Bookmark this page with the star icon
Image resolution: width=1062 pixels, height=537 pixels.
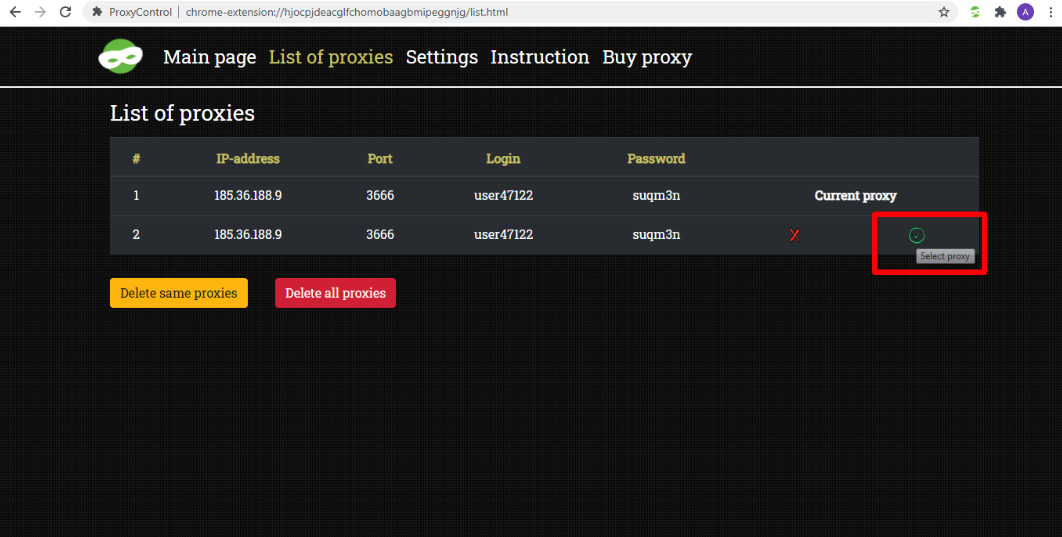coord(943,12)
